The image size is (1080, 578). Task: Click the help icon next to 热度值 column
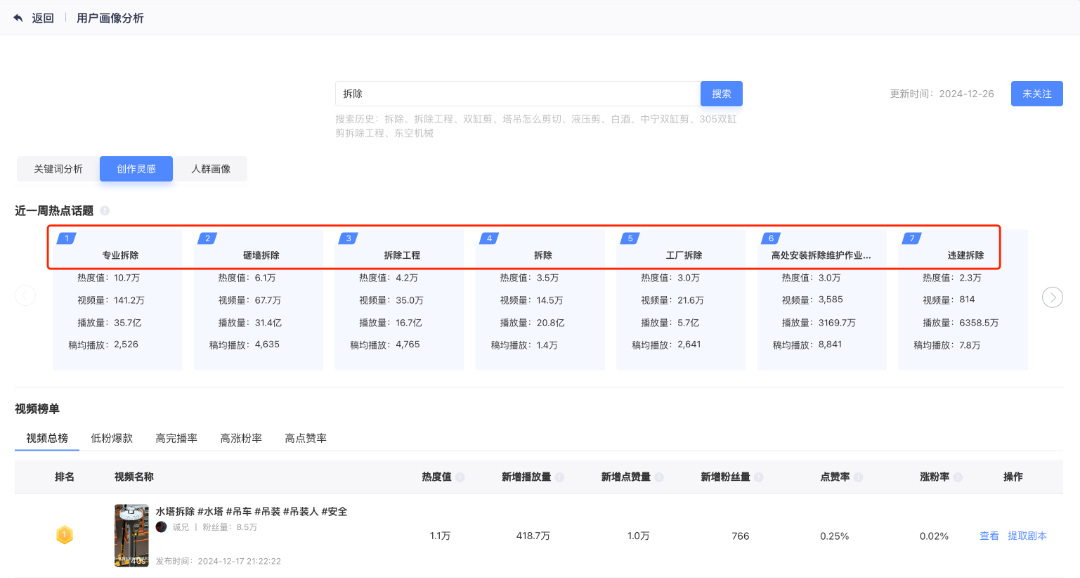460,478
